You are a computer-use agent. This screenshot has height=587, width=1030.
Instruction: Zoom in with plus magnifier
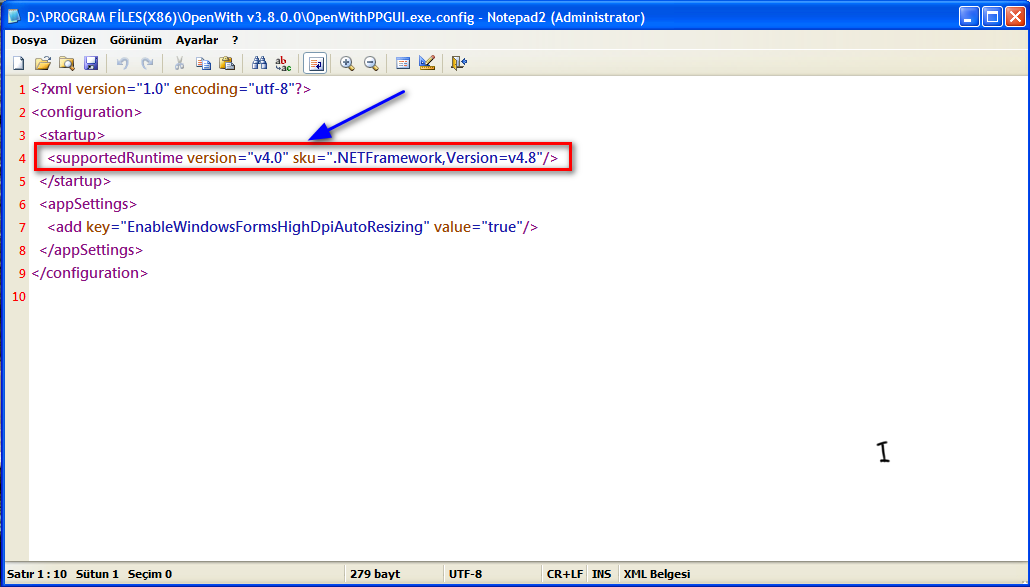(347, 63)
